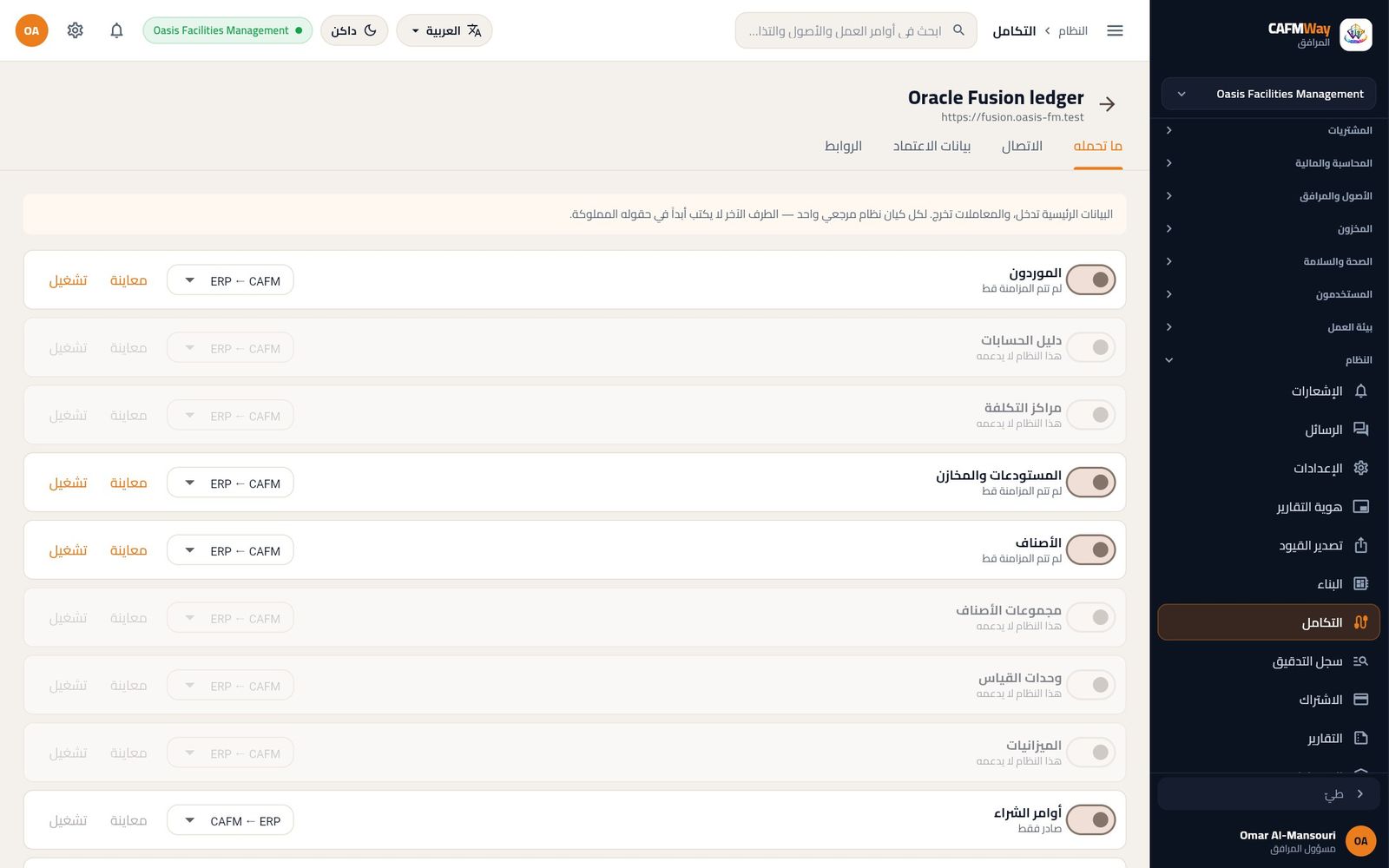Open the hamburger menu icon
The image size is (1389, 868).
[1115, 30]
